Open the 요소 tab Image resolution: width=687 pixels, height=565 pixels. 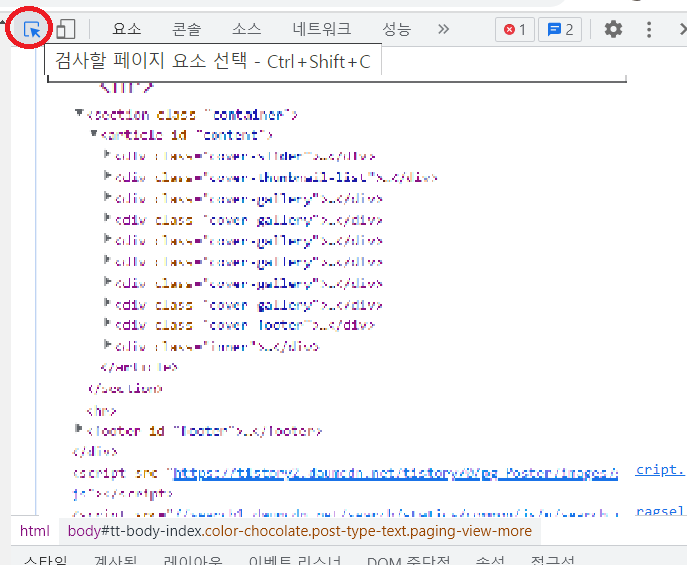(x=127, y=29)
